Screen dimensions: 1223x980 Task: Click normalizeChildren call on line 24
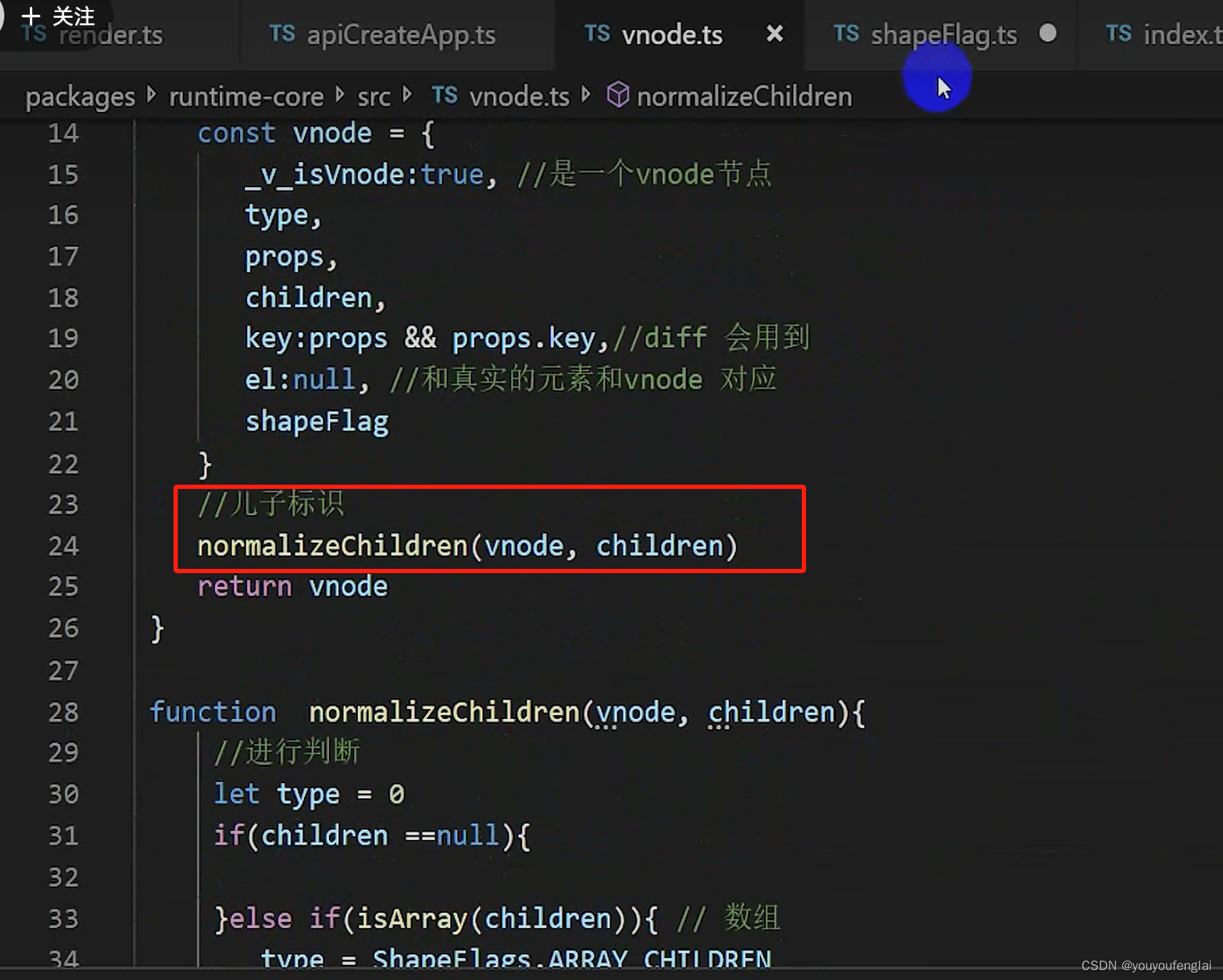click(468, 546)
